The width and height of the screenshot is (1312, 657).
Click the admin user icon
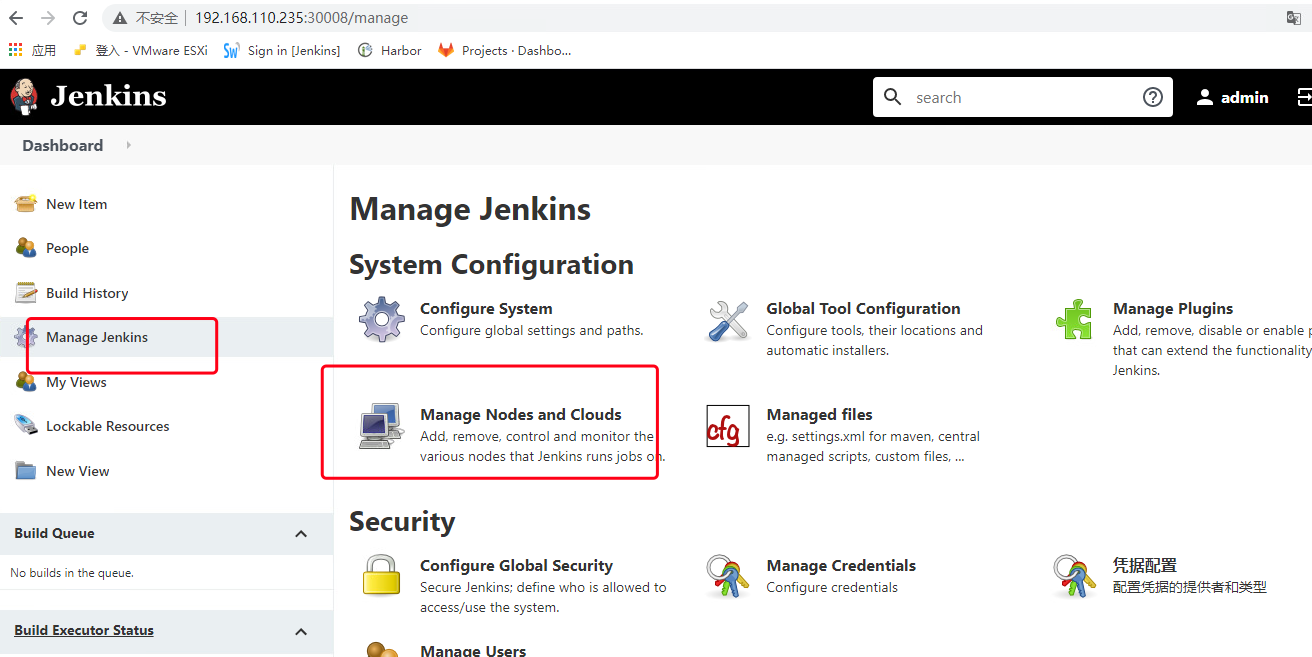[1205, 97]
